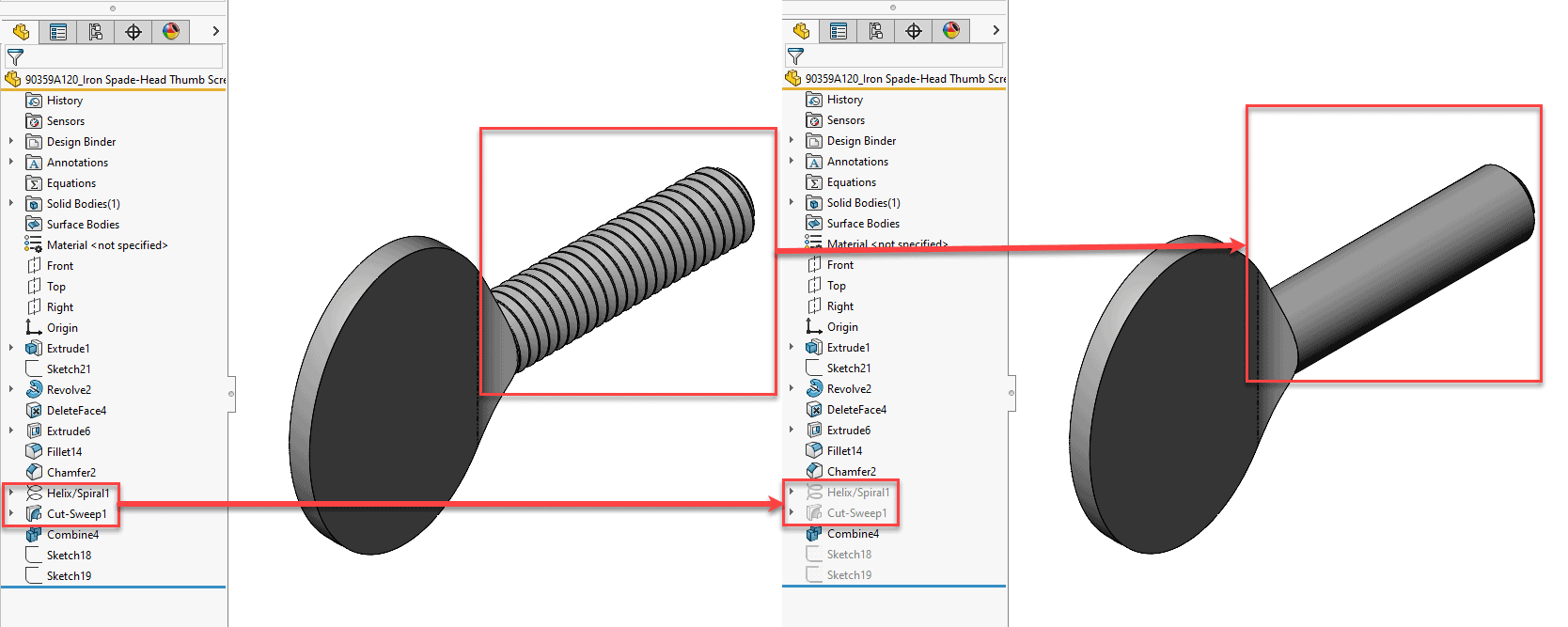Expand Annotations in left tree
Image resolution: width=1568 pixels, height=627 pixels.
point(11,163)
